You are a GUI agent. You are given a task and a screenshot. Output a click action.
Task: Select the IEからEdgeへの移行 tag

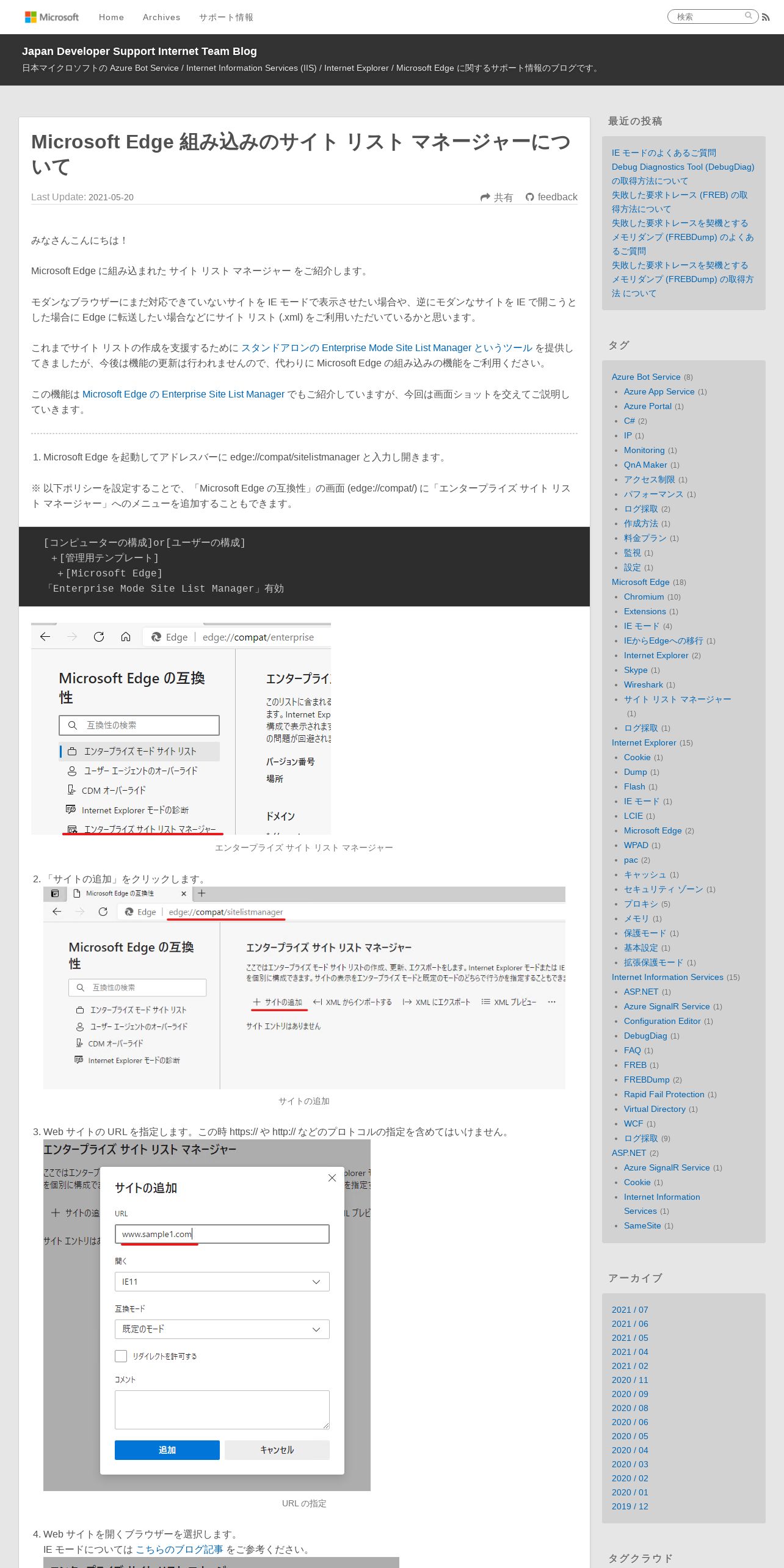coord(663,641)
